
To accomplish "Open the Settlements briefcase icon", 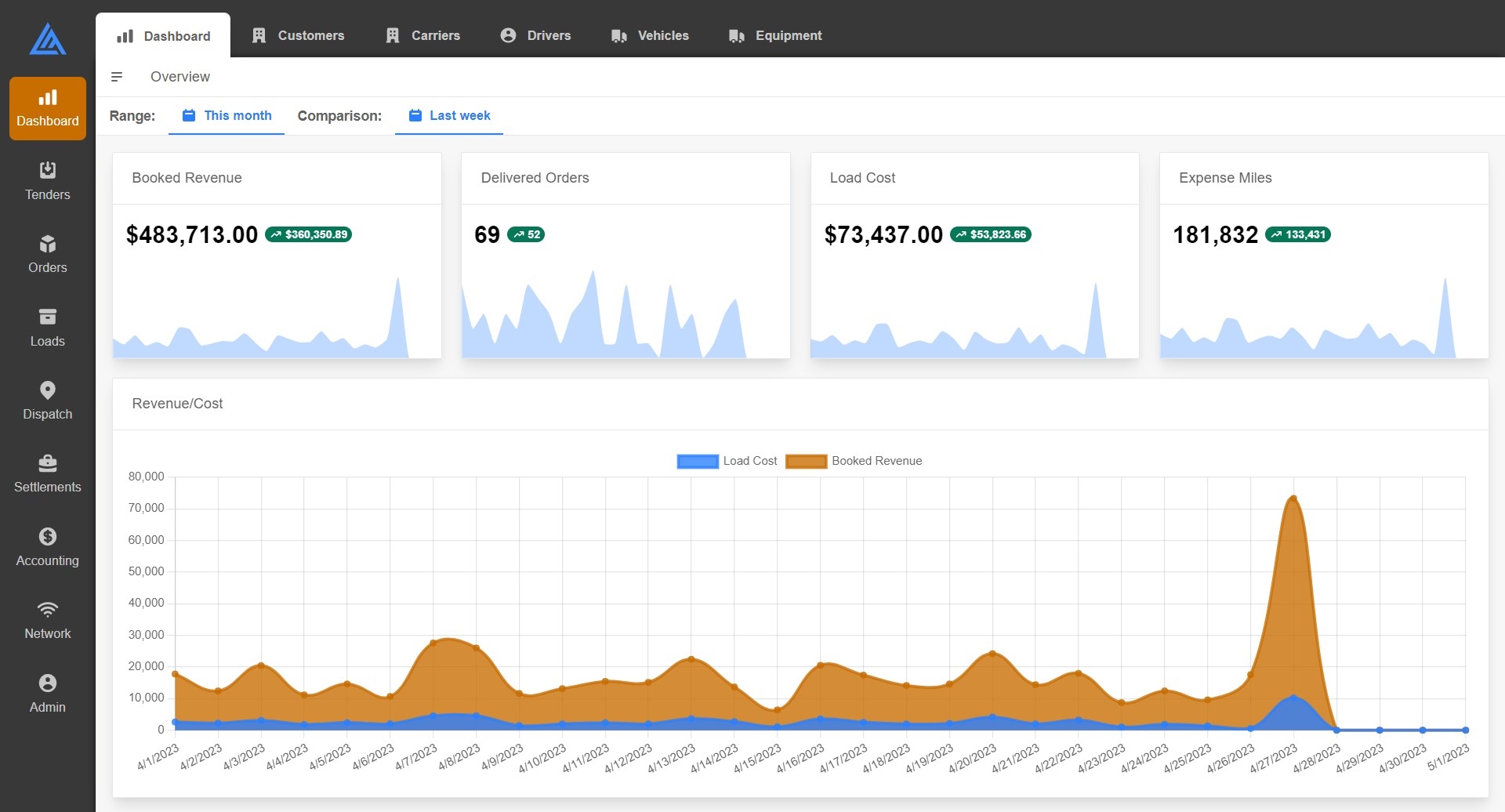I will click(x=48, y=463).
